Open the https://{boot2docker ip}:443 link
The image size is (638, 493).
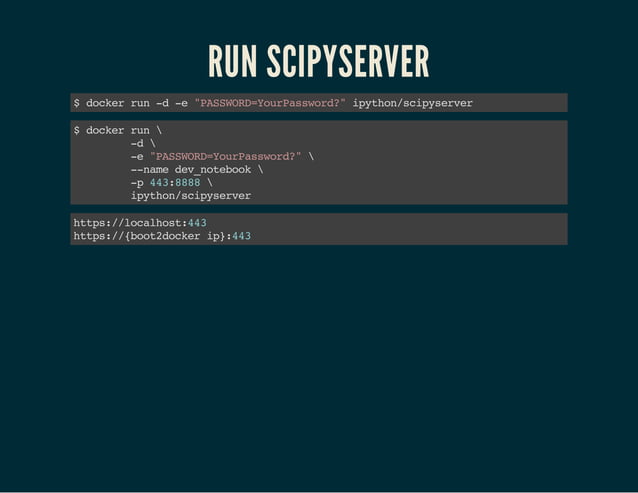(160, 236)
